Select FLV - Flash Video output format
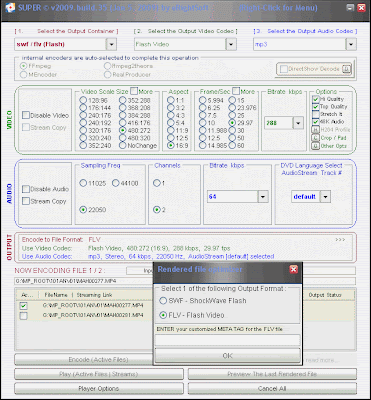The height and width of the screenshot is (400, 371). tap(163, 315)
